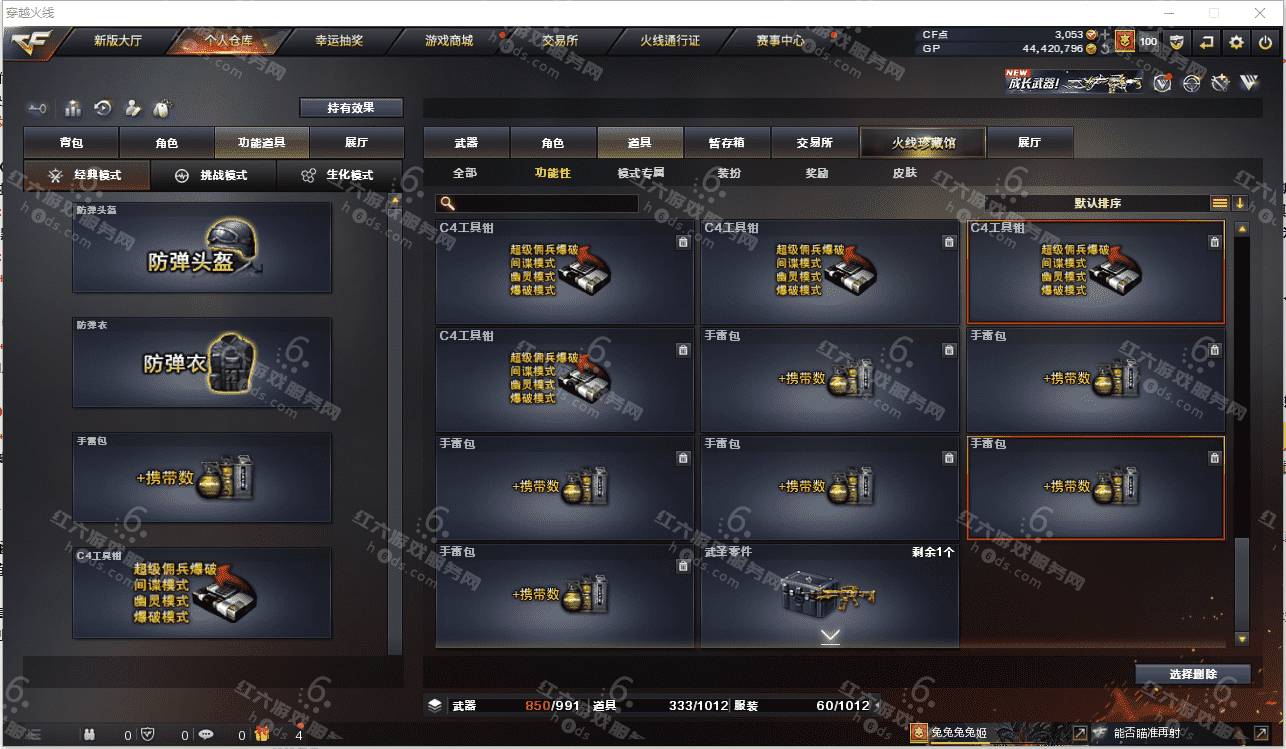
Task: Open the key icon in left toolbar
Action: point(37,108)
